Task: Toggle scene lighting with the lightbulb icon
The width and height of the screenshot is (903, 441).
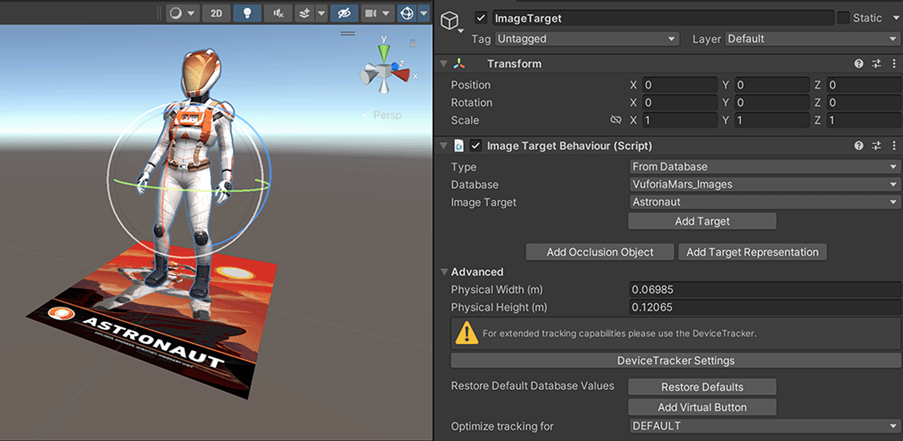Action: pyautogui.click(x=248, y=14)
